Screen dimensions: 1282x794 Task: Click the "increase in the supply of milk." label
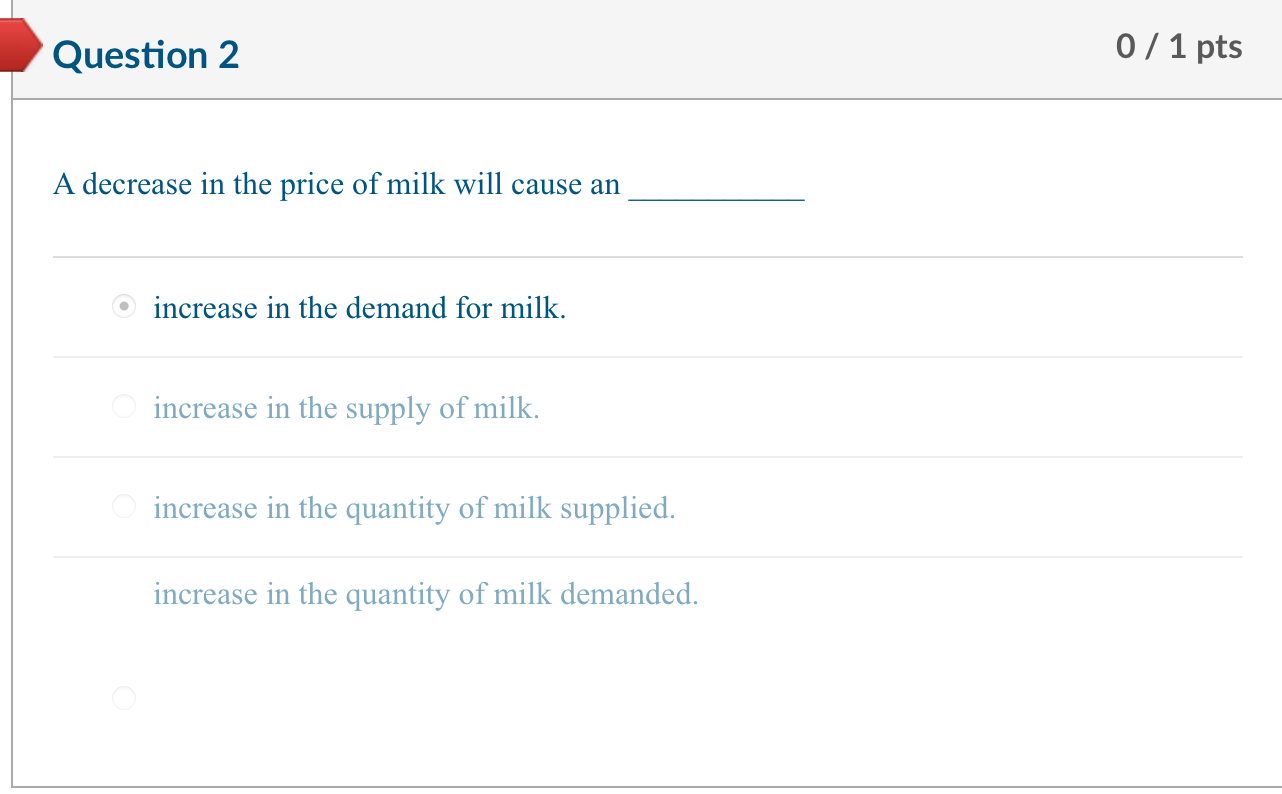[x=346, y=408]
